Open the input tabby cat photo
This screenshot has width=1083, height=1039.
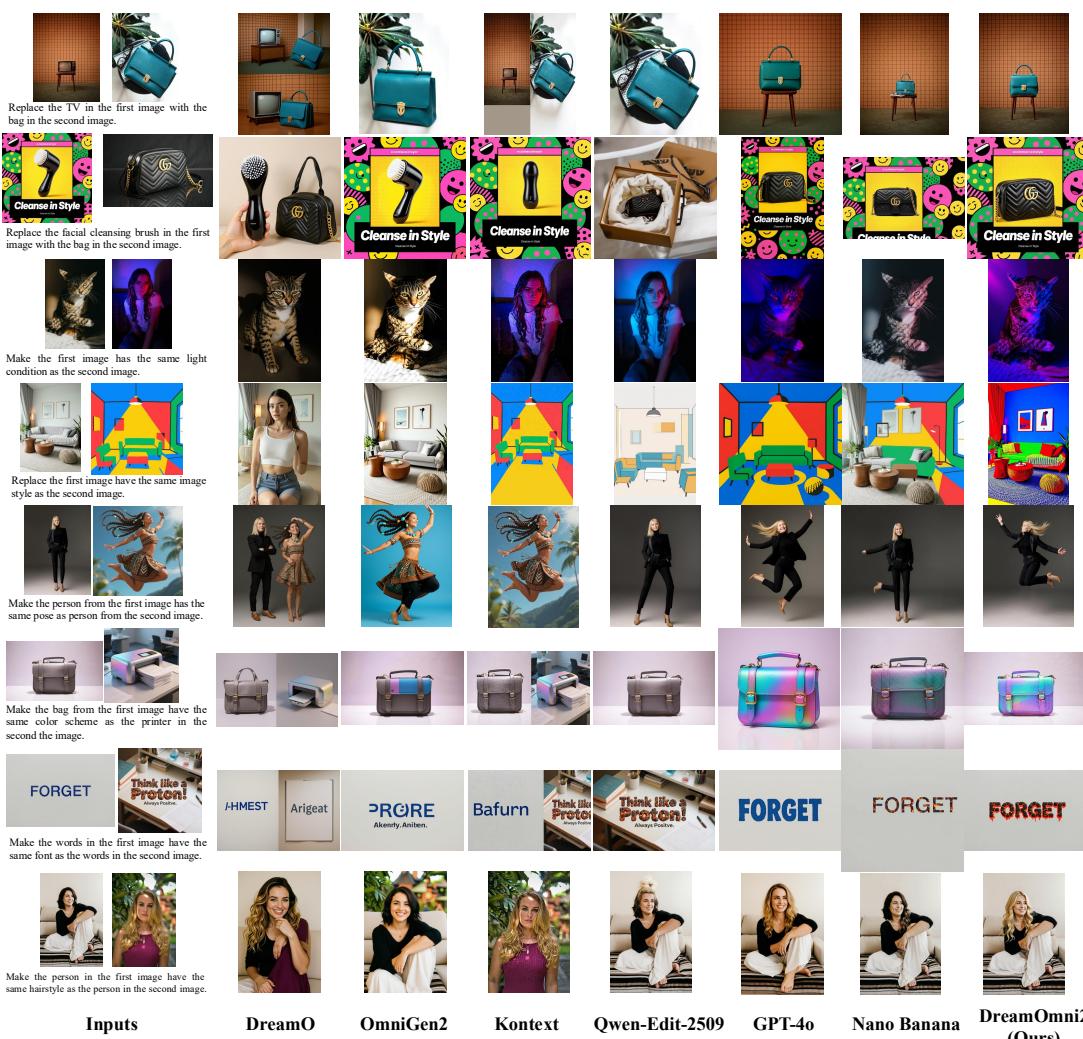pos(75,303)
